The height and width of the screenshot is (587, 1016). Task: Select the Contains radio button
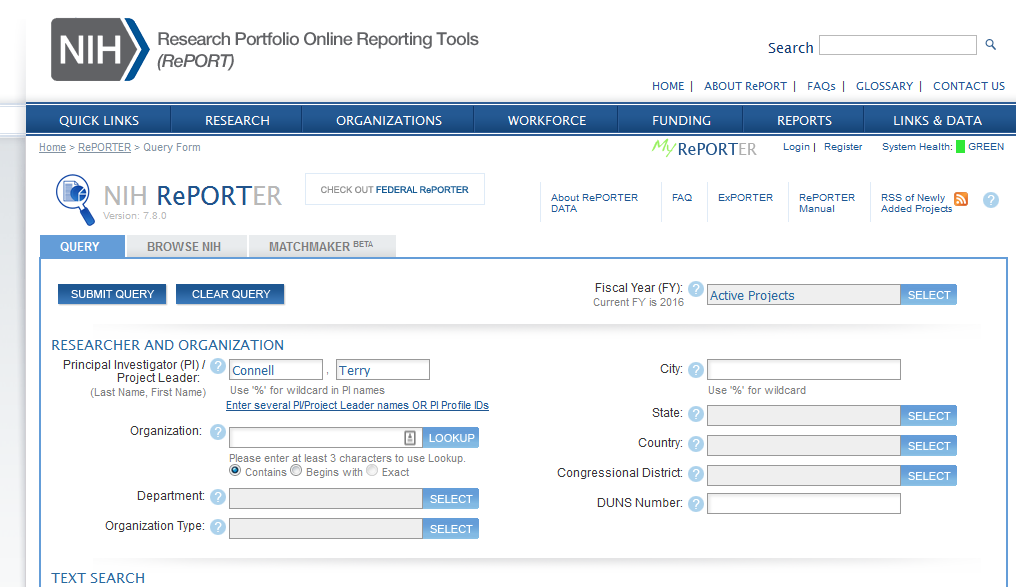(235, 471)
